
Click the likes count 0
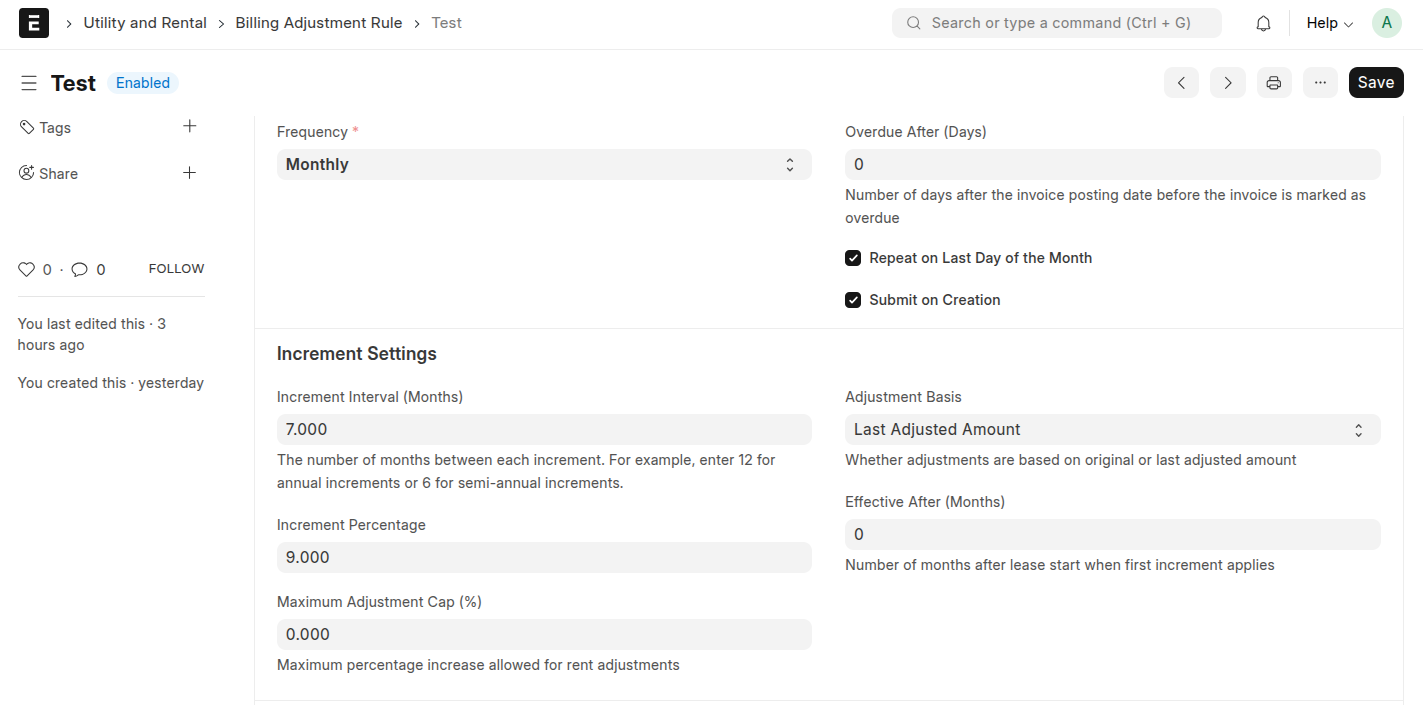pyautogui.click(x=47, y=270)
